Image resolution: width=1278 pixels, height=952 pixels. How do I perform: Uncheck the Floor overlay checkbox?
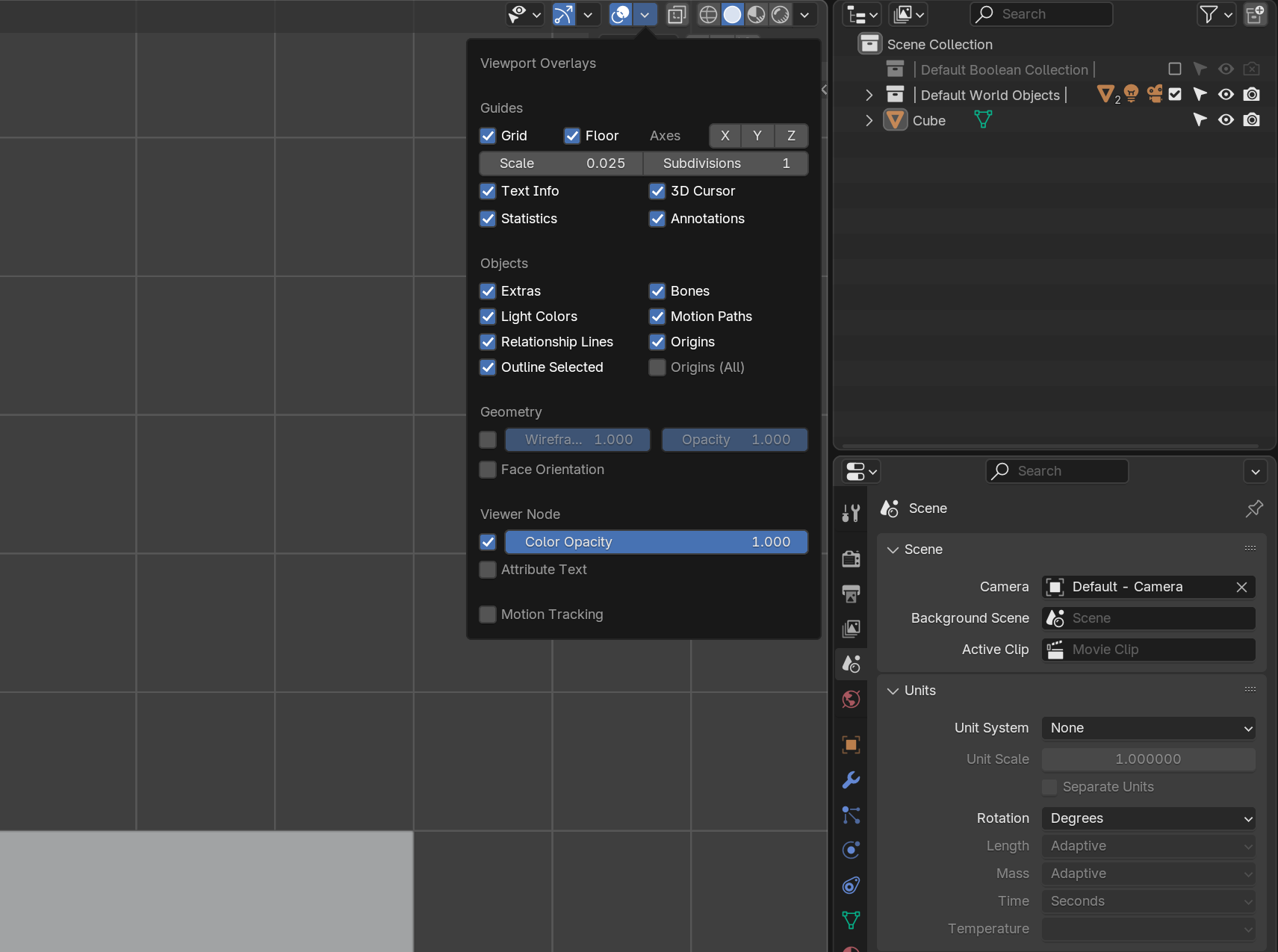point(572,136)
